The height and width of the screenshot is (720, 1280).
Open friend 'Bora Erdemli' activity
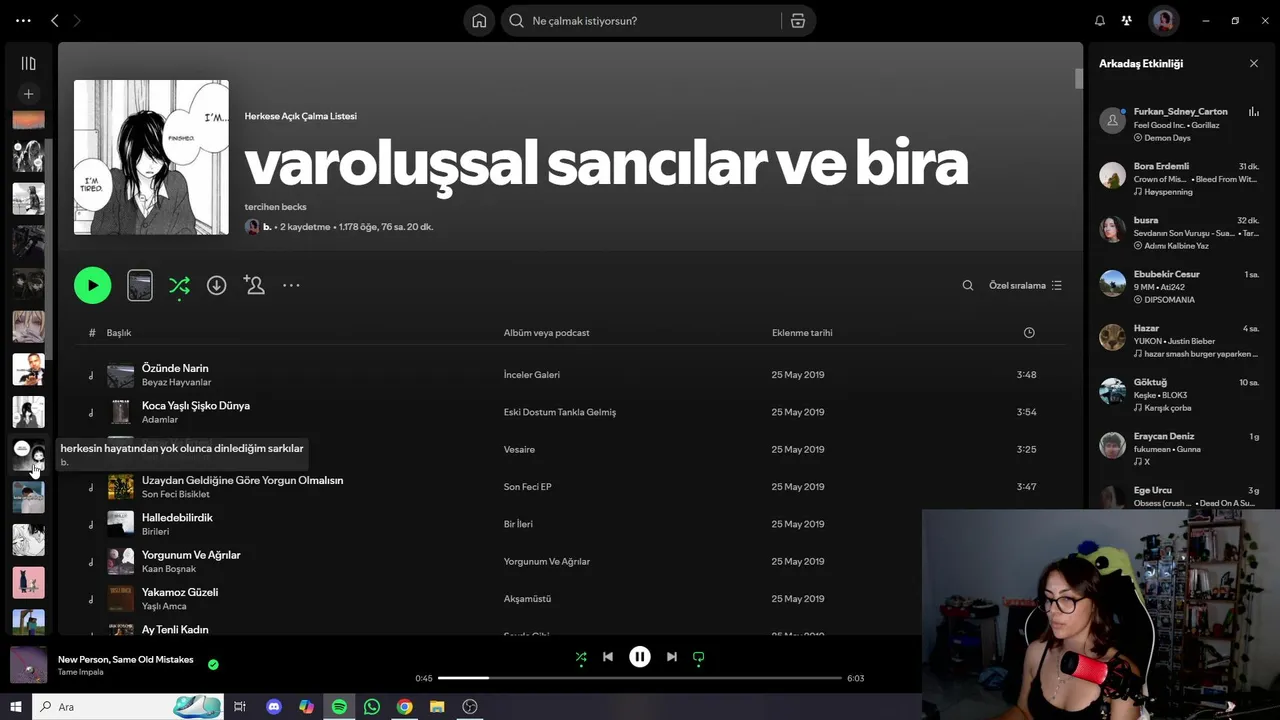point(1180,178)
